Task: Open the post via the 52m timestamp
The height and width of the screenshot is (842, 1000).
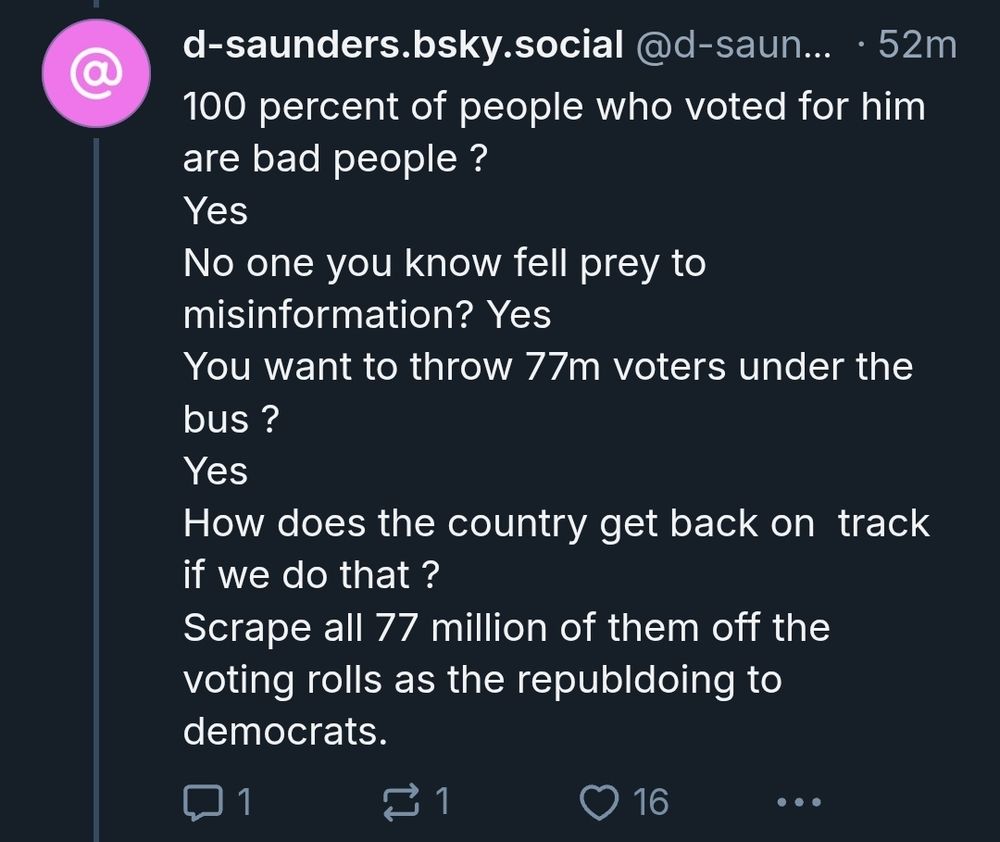Action: point(916,45)
